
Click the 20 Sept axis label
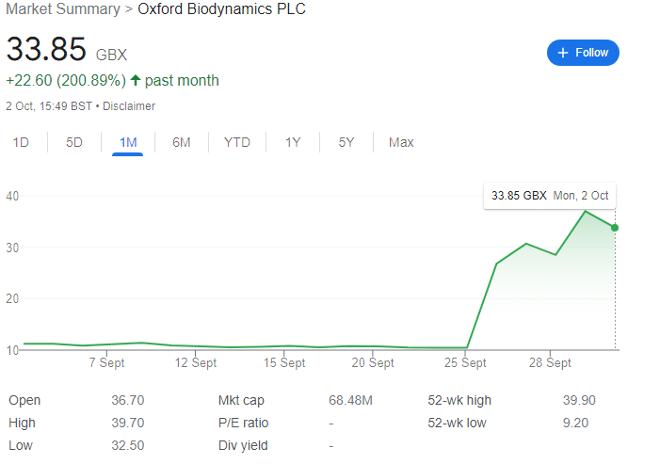point(373,363)
